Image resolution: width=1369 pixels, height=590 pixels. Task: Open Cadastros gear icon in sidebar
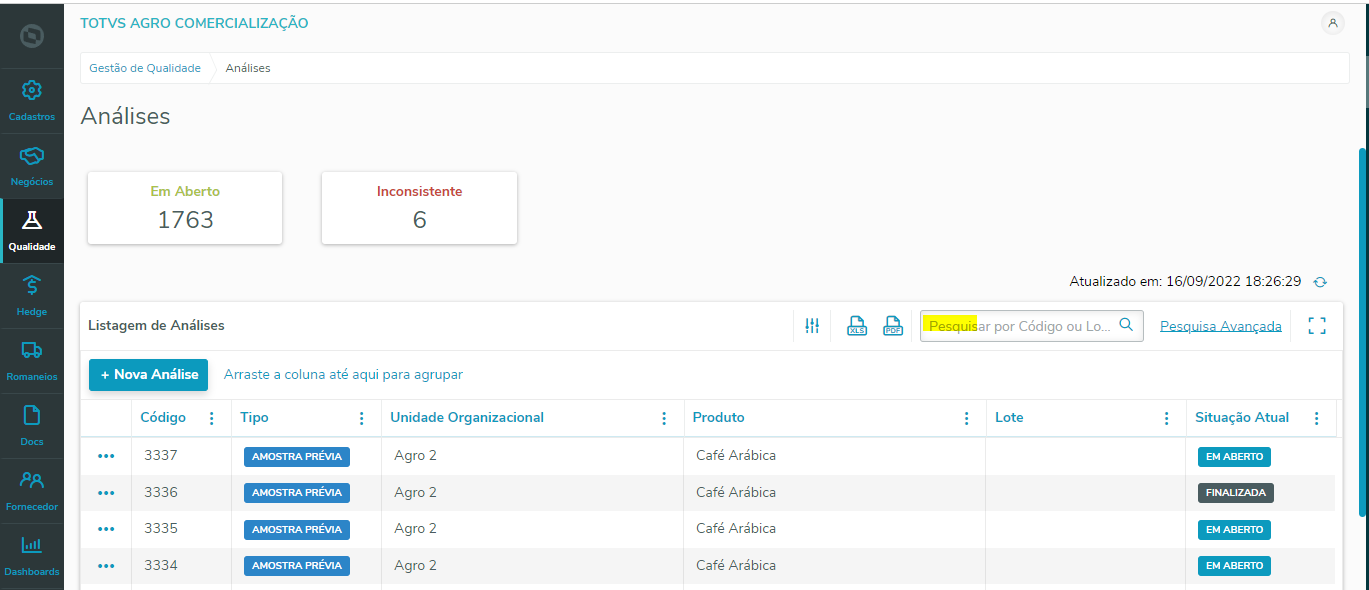(32, 90)
